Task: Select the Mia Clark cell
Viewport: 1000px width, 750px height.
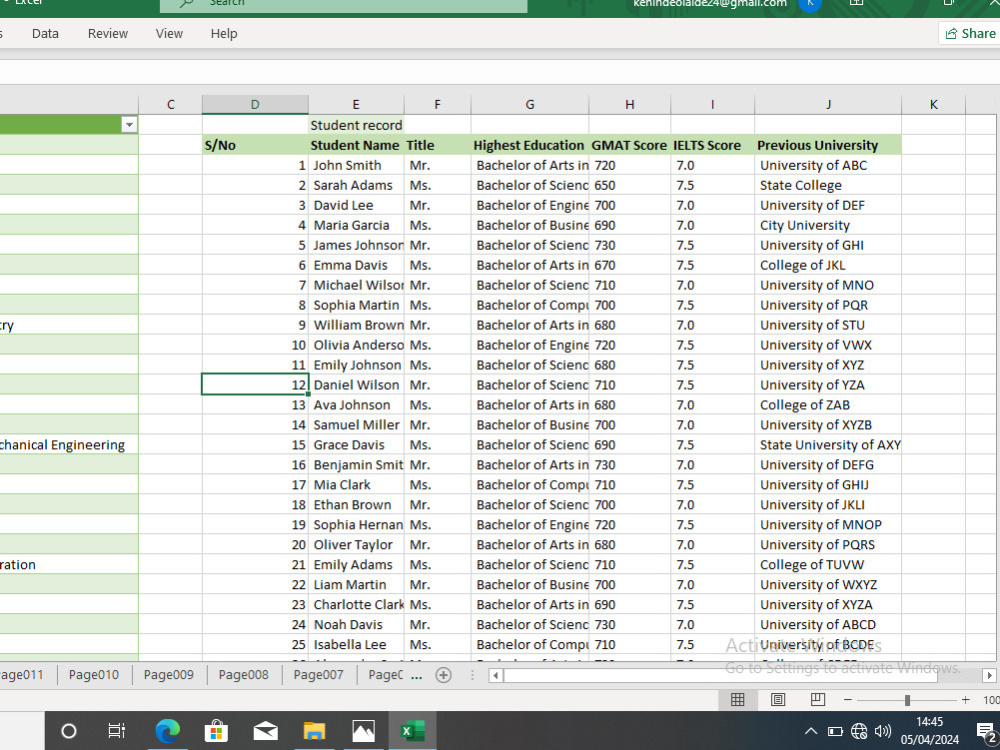Action: point(356,485)
